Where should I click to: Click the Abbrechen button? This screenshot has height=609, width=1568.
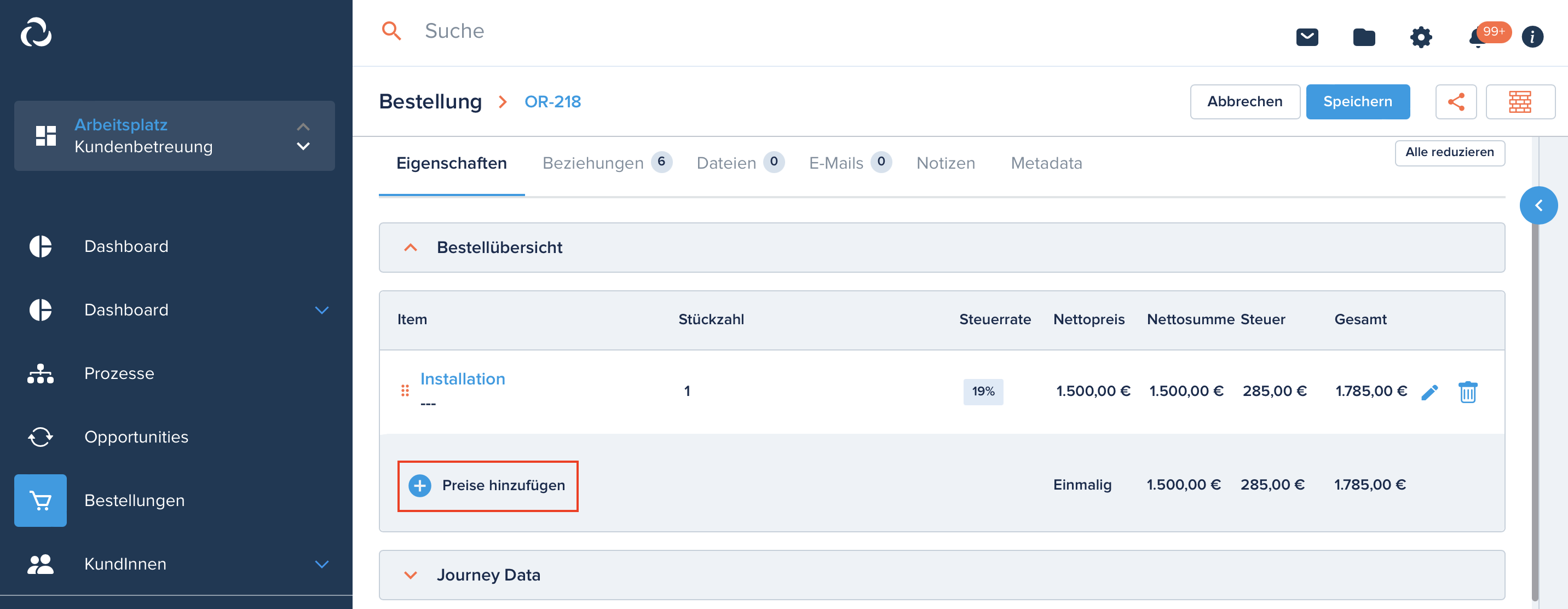point(1245,102)
